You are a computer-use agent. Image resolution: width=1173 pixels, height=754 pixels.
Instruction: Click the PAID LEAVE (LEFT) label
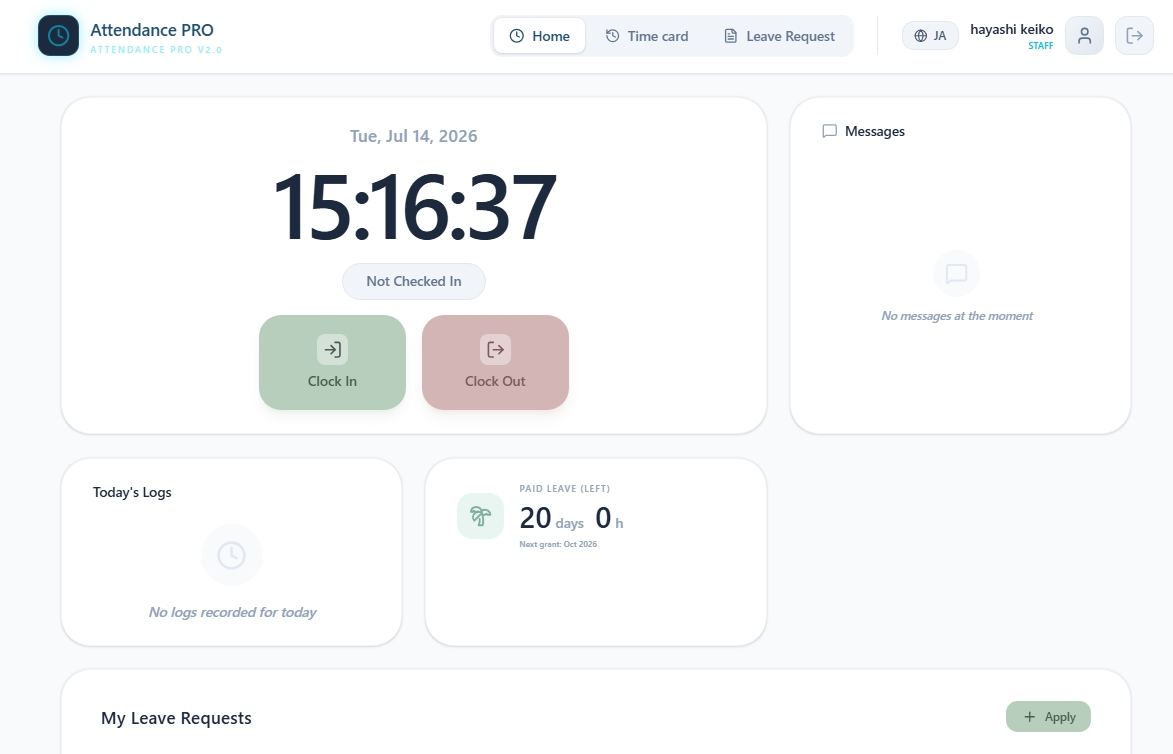[565, 488]
